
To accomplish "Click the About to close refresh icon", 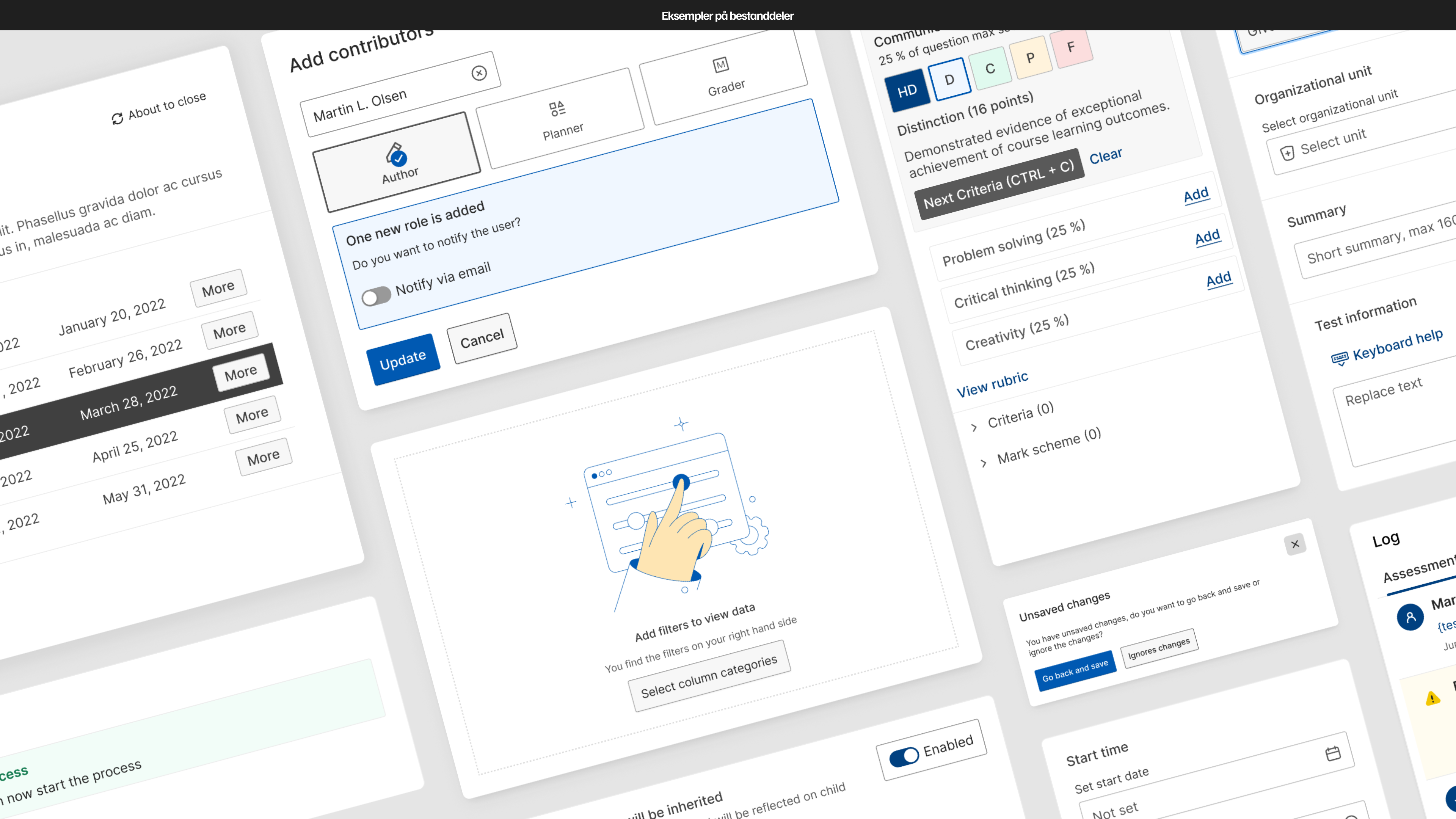I will pos(117,119).
